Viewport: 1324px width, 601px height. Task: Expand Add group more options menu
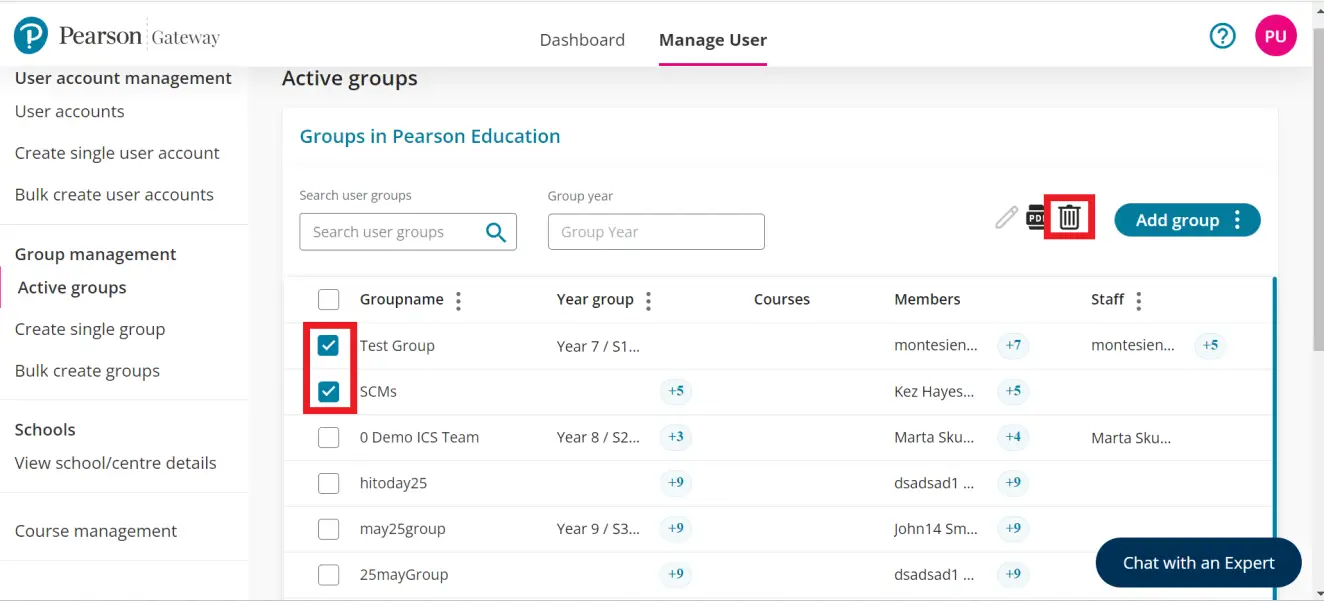click(1238, 220)
